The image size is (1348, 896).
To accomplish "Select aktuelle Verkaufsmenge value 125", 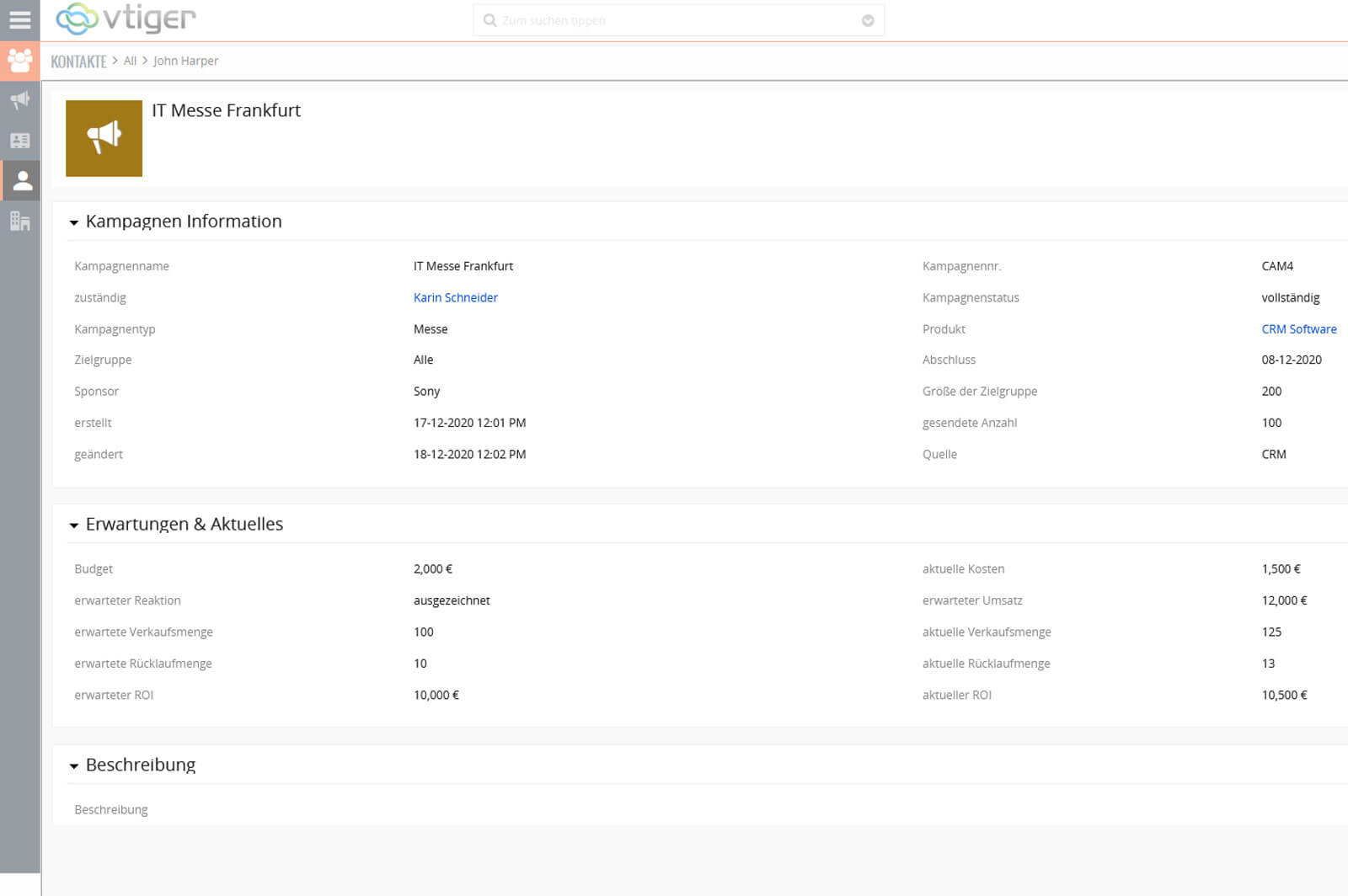I will (x=1270, y=632).
